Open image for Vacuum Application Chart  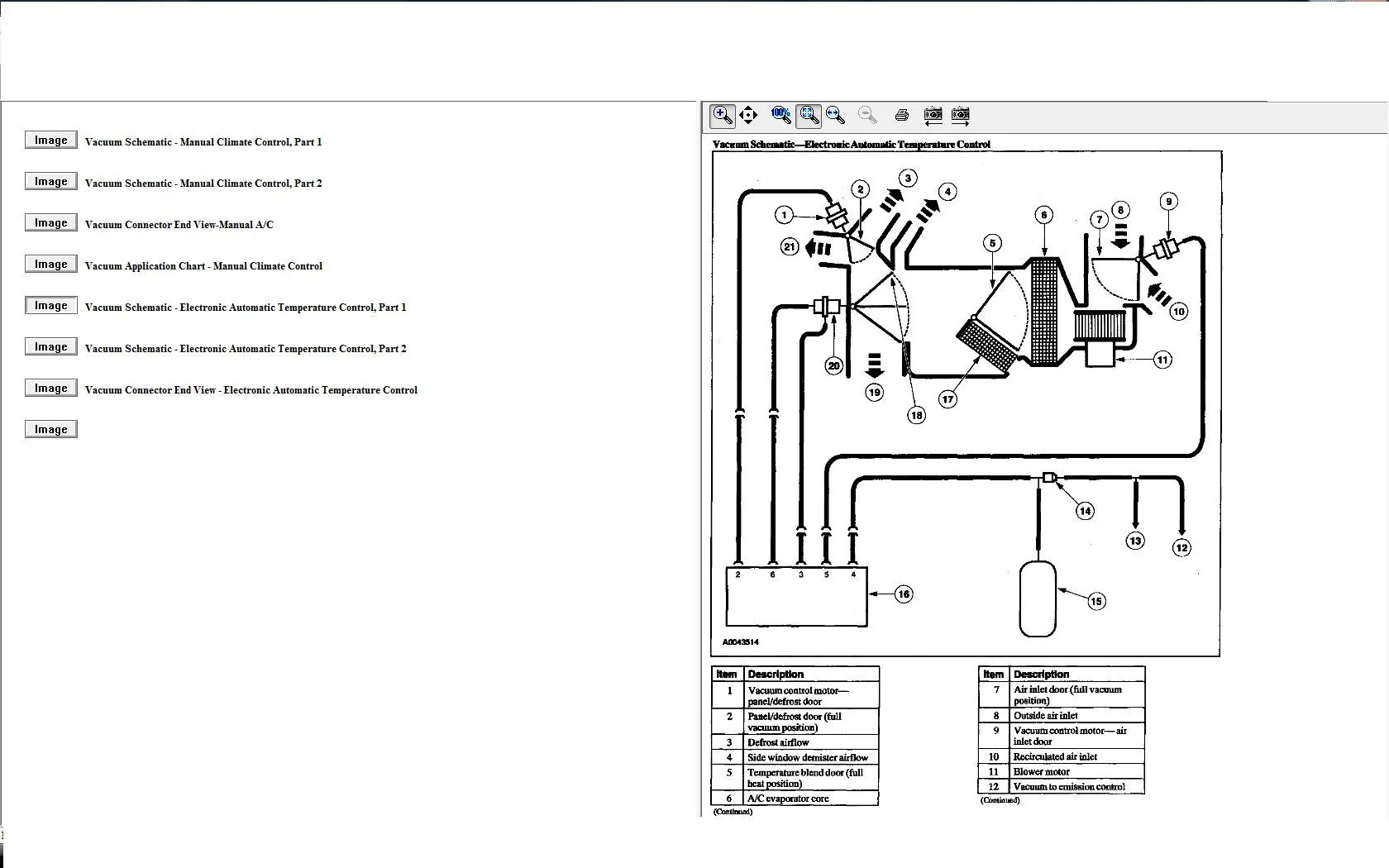(x=51, y=264)
